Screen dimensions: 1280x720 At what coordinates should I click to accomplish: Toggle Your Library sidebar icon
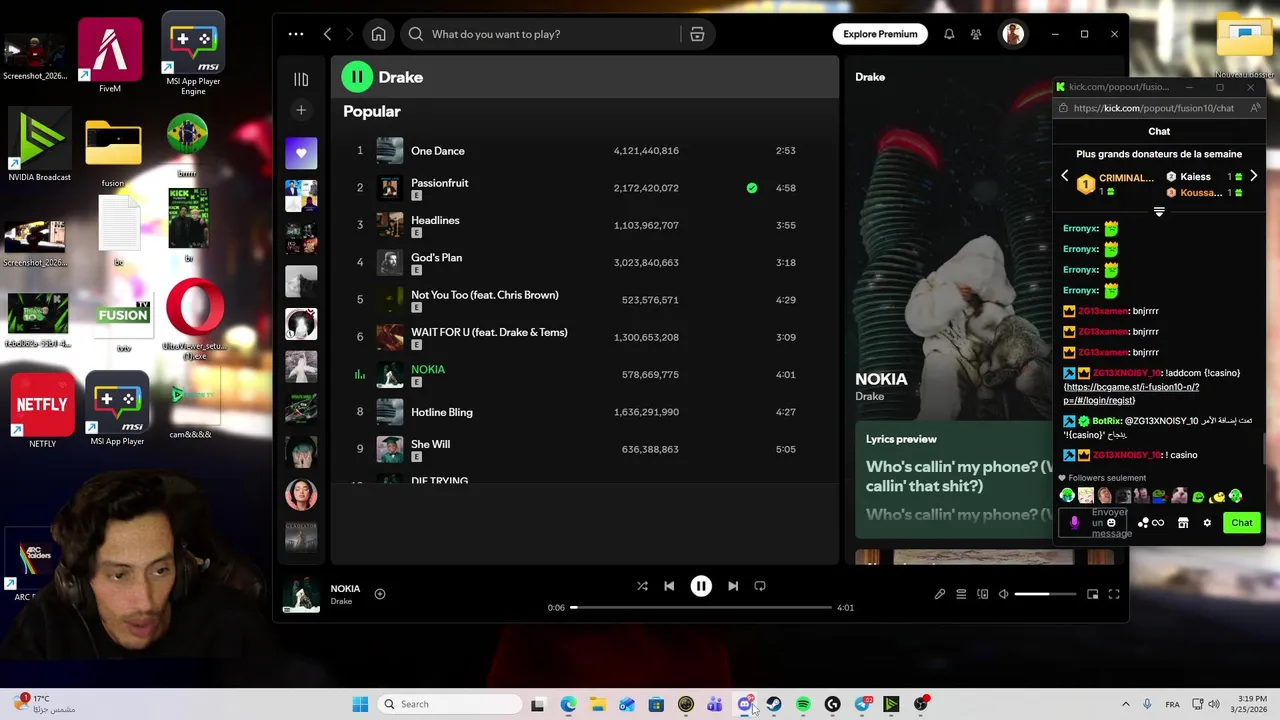[301, 79]
